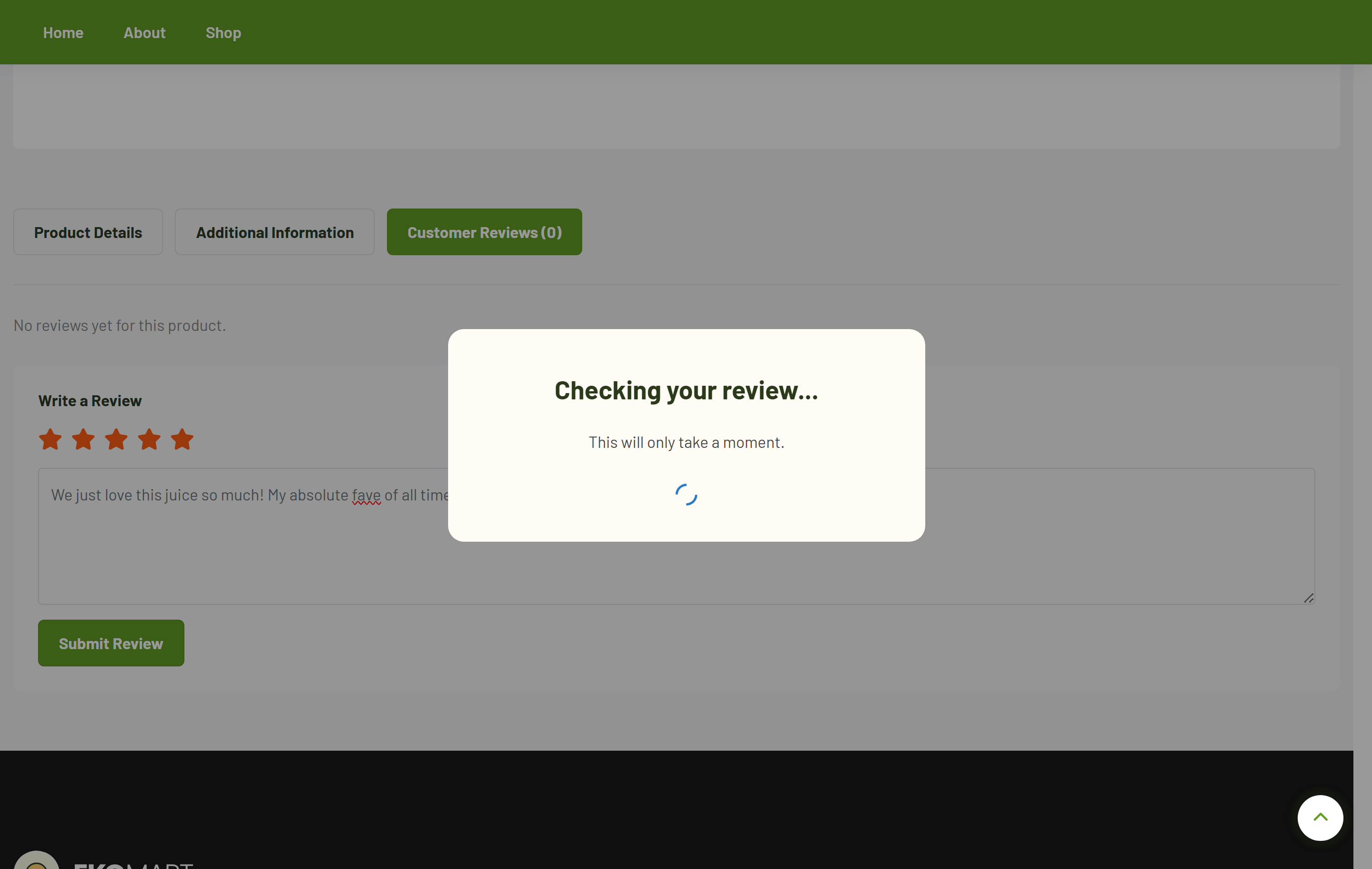The image size is (1372, 869).
Task: Click the 'This will only take a moment.' text
Action: pos(686,442)
